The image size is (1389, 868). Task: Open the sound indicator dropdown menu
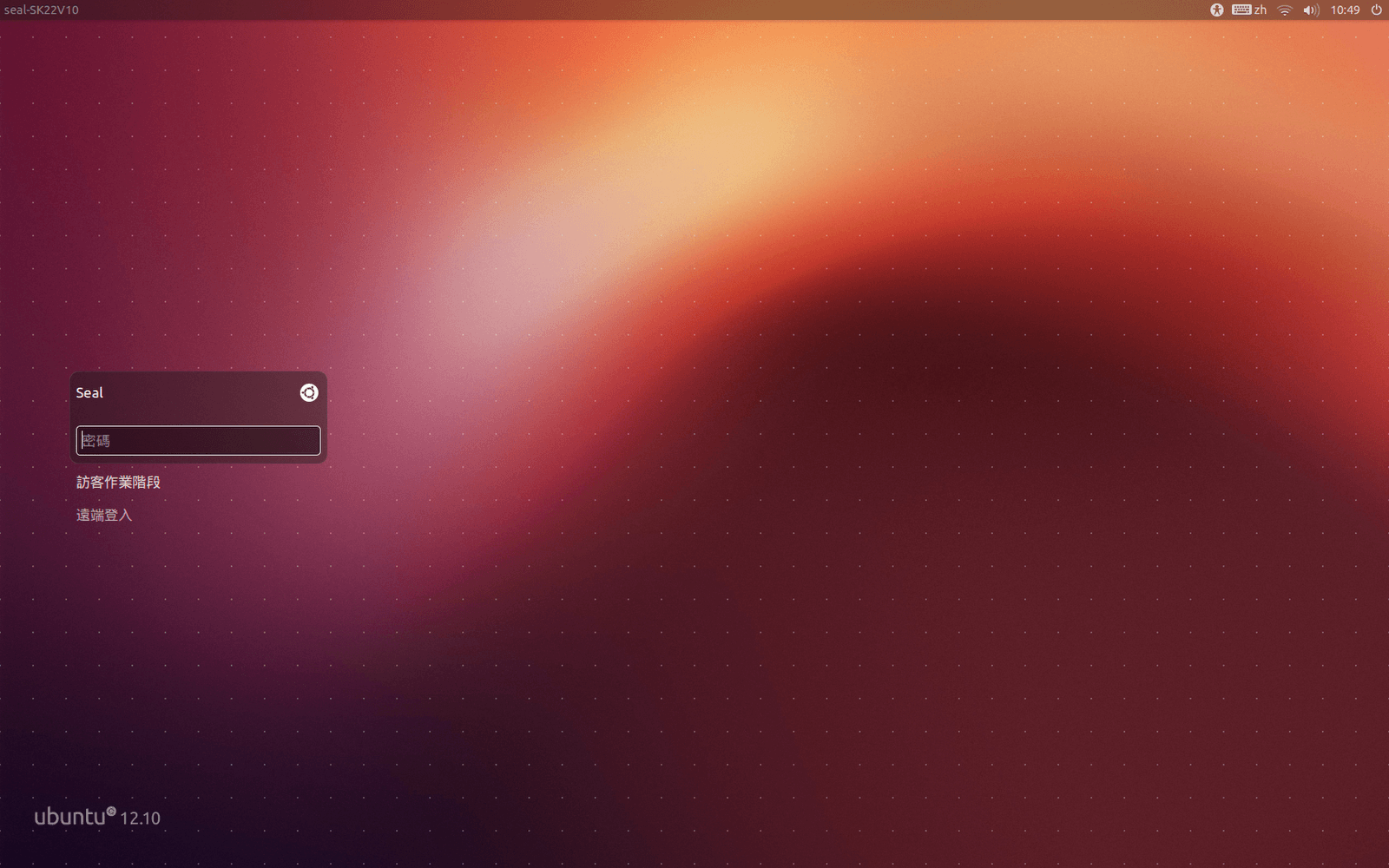point(1310,10)
